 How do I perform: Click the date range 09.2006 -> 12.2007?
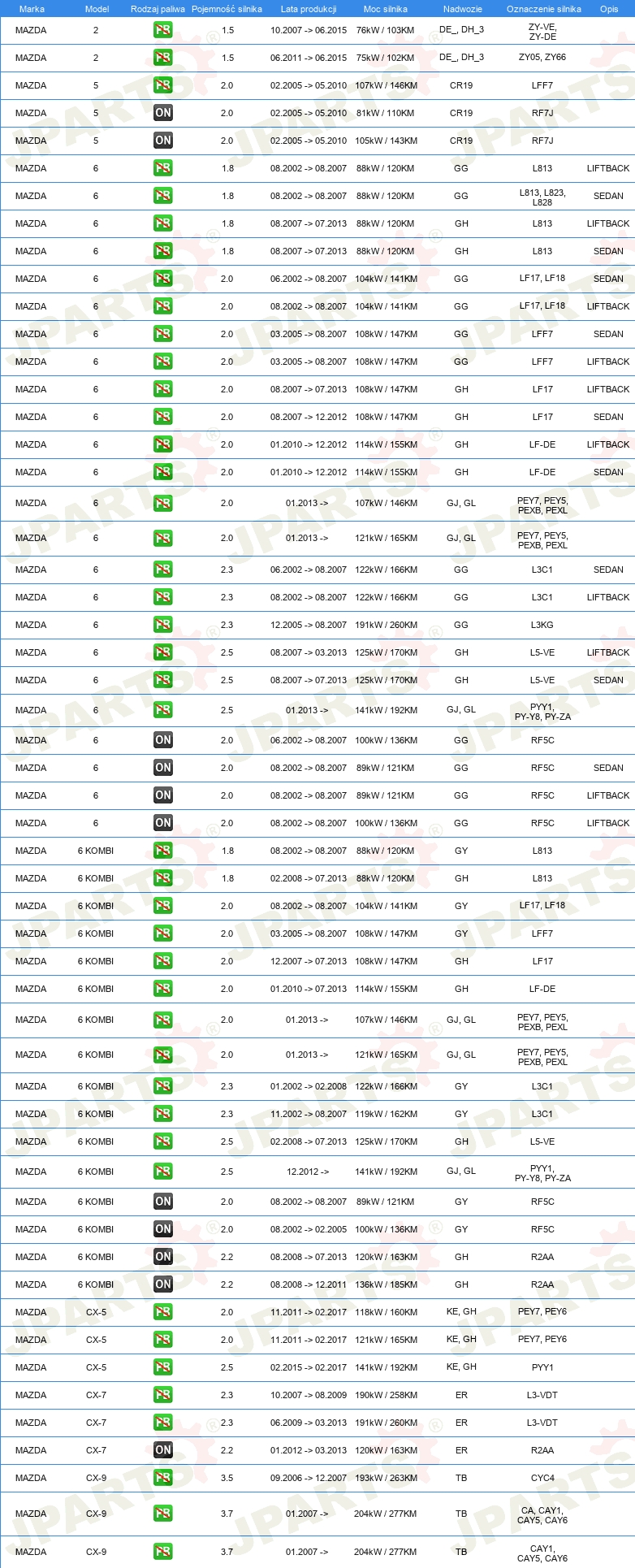309,1478
